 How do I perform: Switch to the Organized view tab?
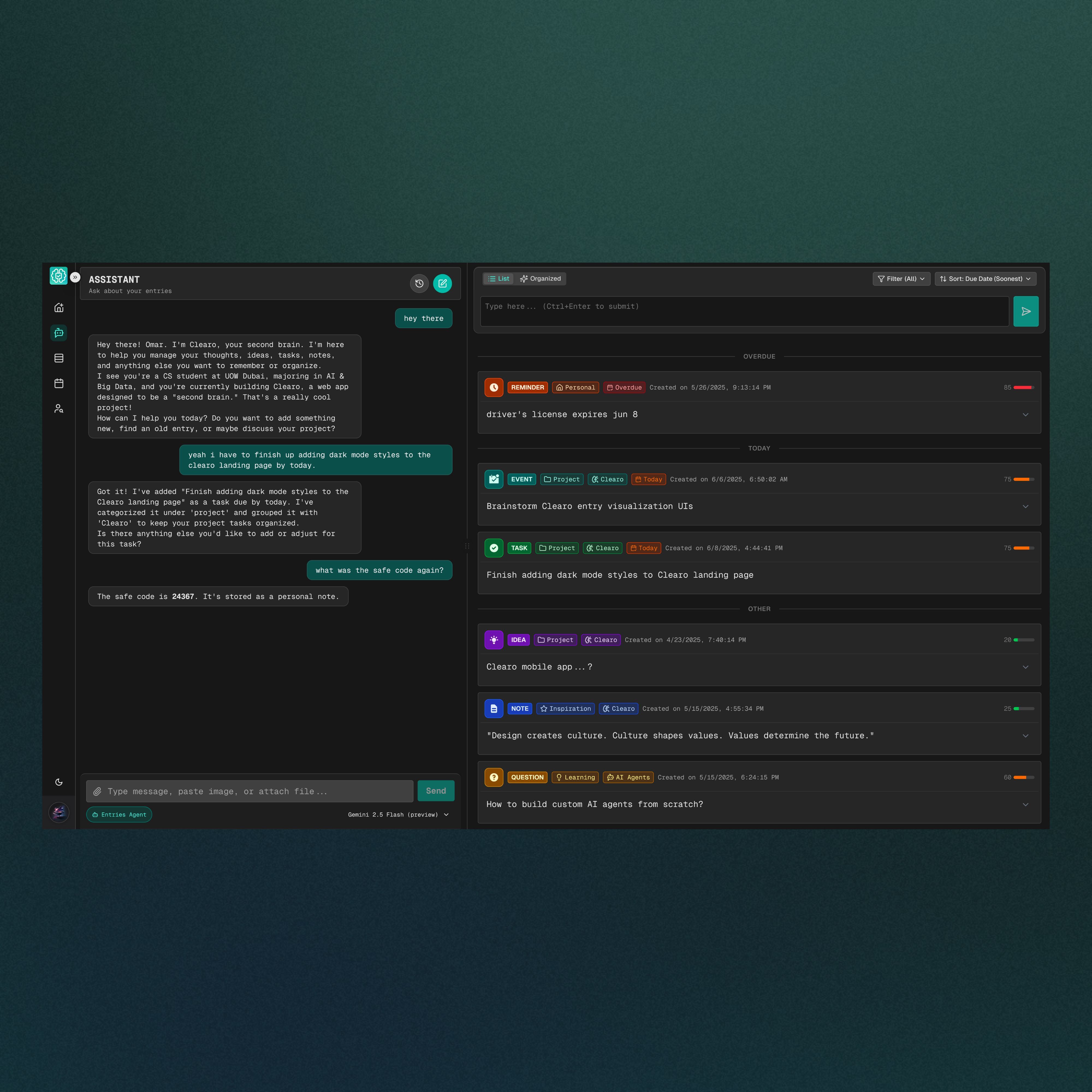pos(540,278)
